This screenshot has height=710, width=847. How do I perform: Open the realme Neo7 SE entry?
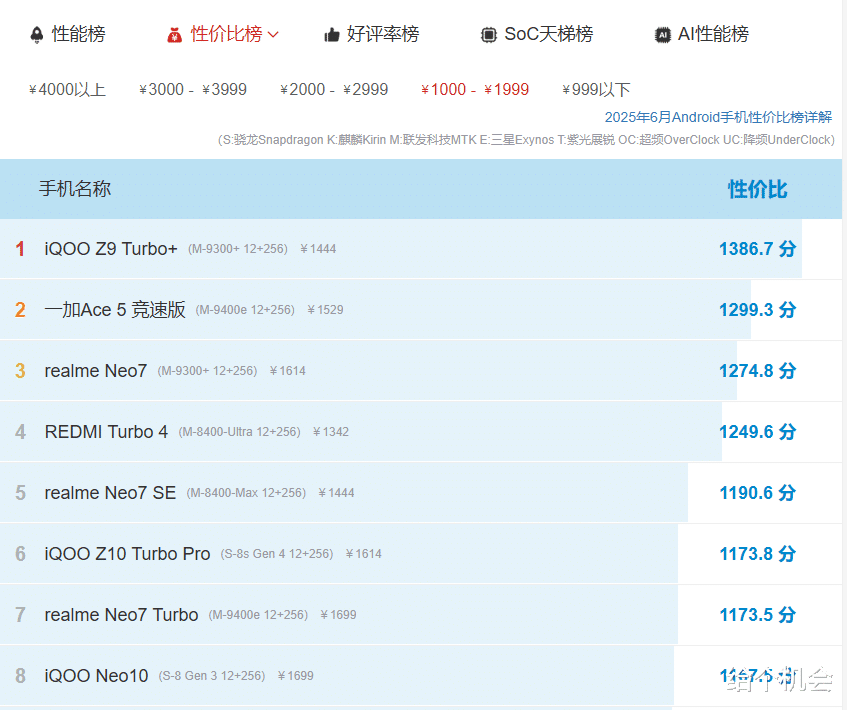110,493
